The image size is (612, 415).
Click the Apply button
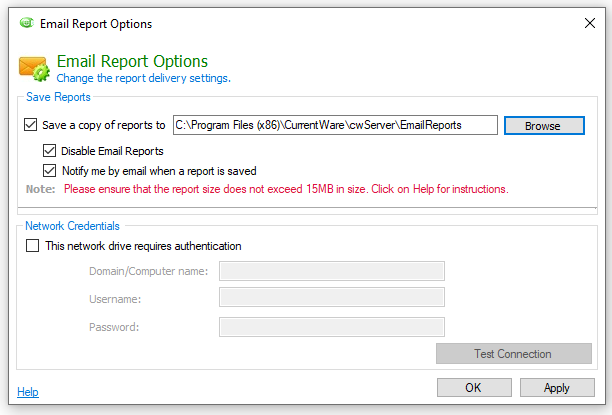tap(557, 387)
